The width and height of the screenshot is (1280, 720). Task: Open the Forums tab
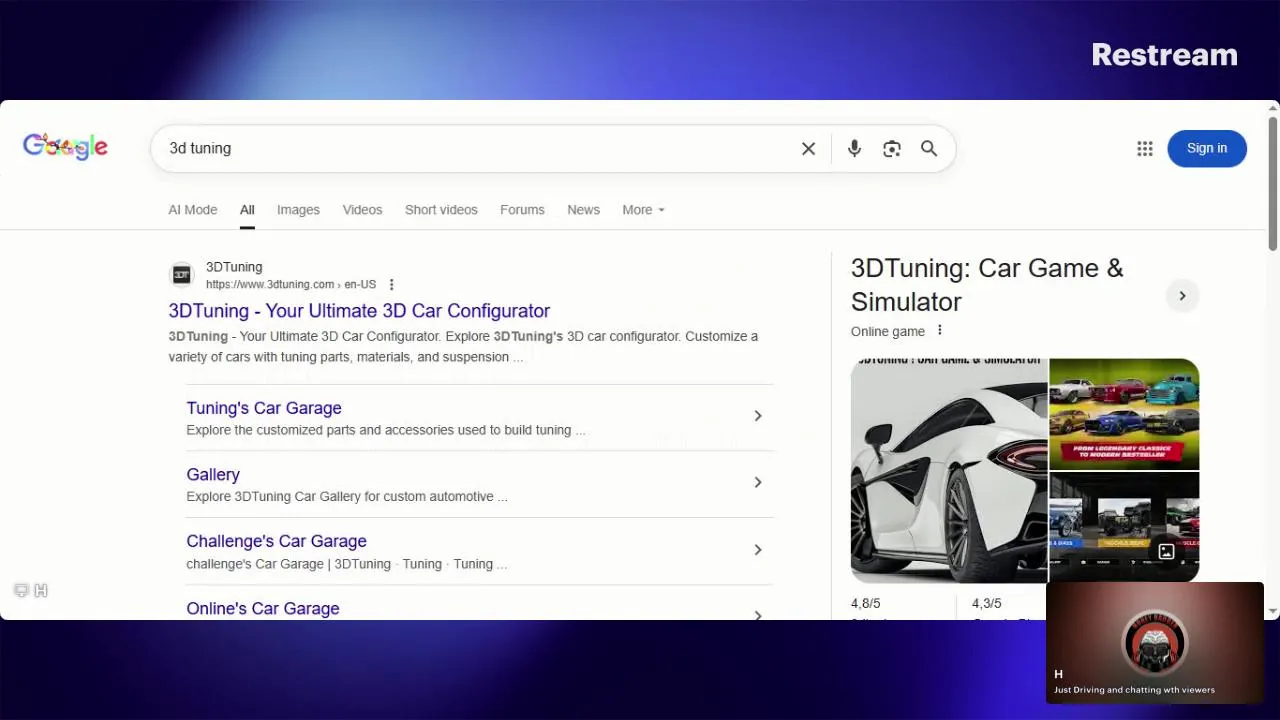(x=522, y=210)
